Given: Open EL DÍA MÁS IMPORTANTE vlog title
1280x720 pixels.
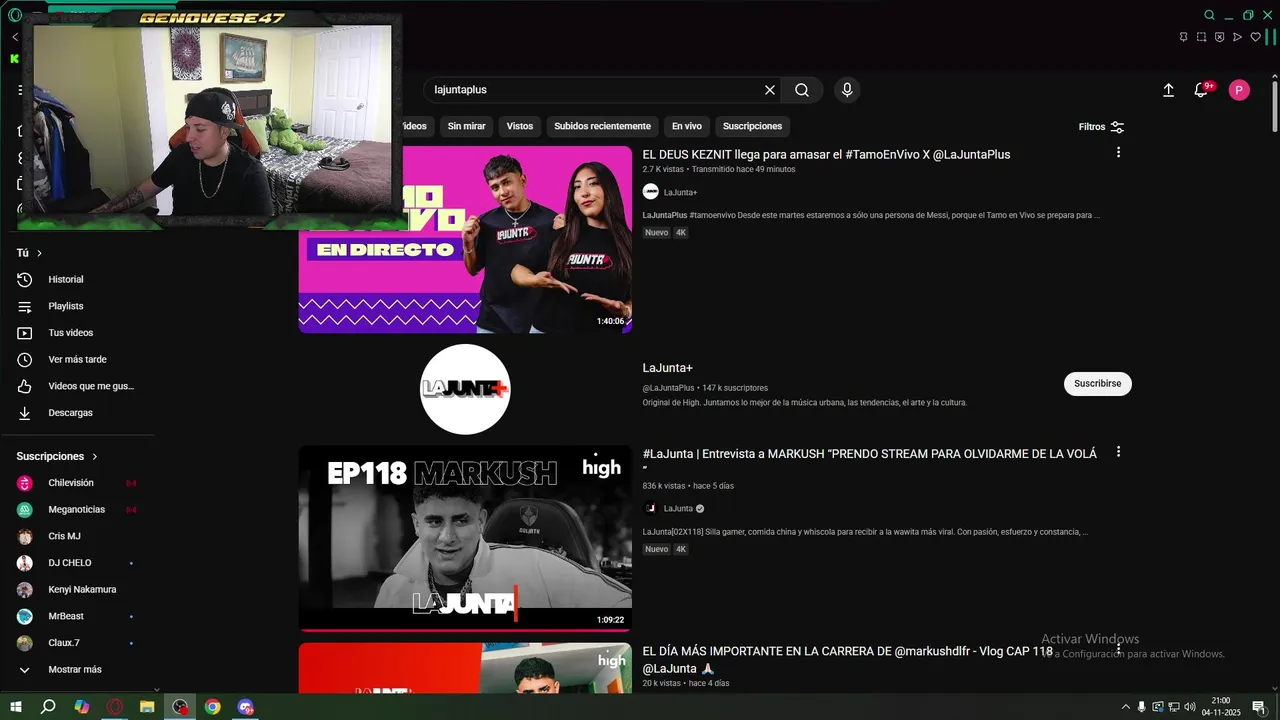Looking at the screenshot, I should pos(847,660).
